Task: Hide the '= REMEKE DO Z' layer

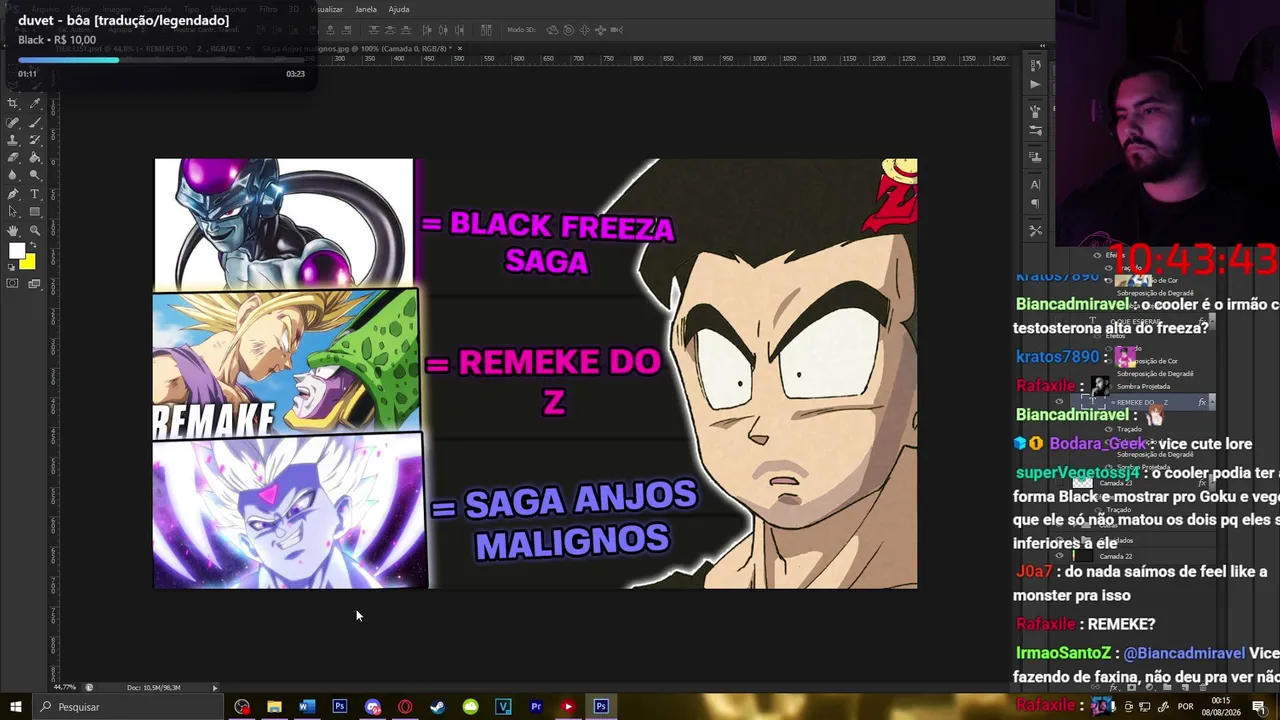Action: [x=1060, y=402]
